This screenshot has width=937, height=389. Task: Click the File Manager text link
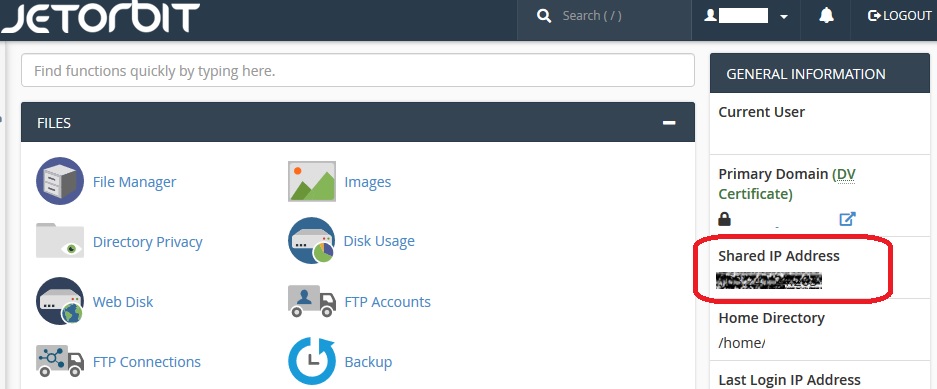coord(134,182)
